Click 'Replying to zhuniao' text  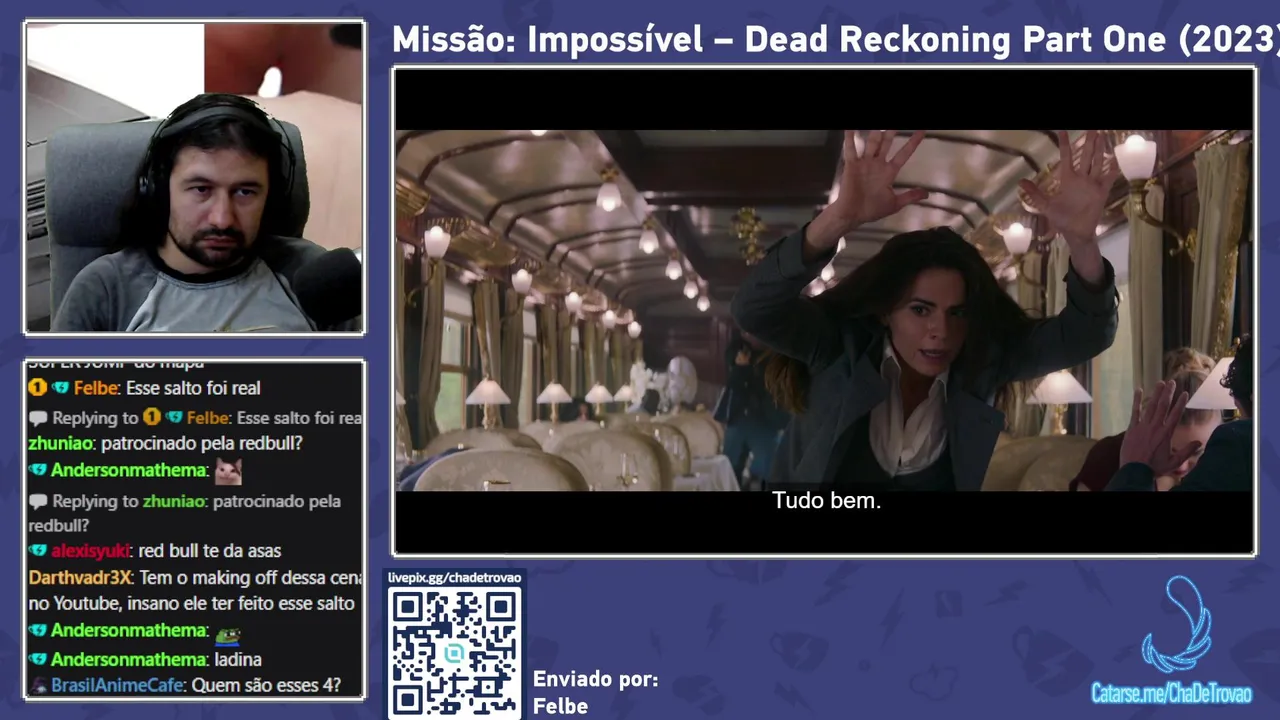(x=129, y=501)
